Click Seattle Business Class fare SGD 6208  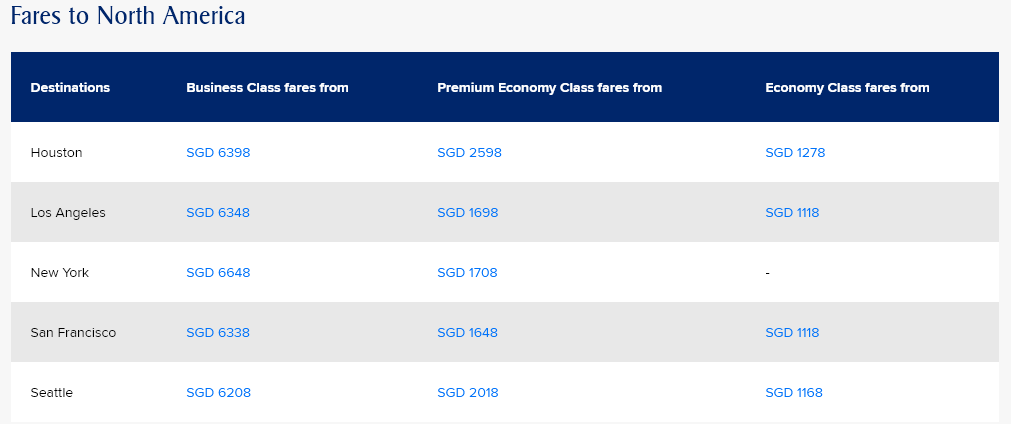pos(218,393)
